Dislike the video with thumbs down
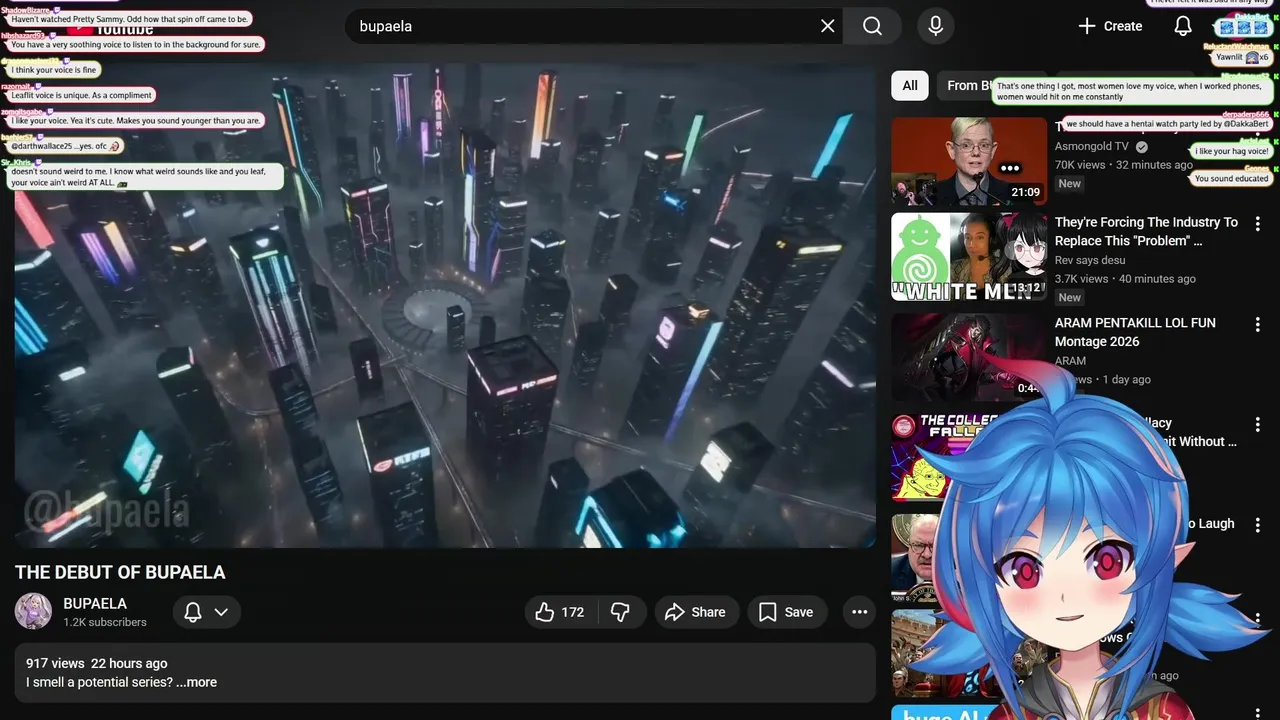This screenshot has height=720, width=1280. pos(620,612)
